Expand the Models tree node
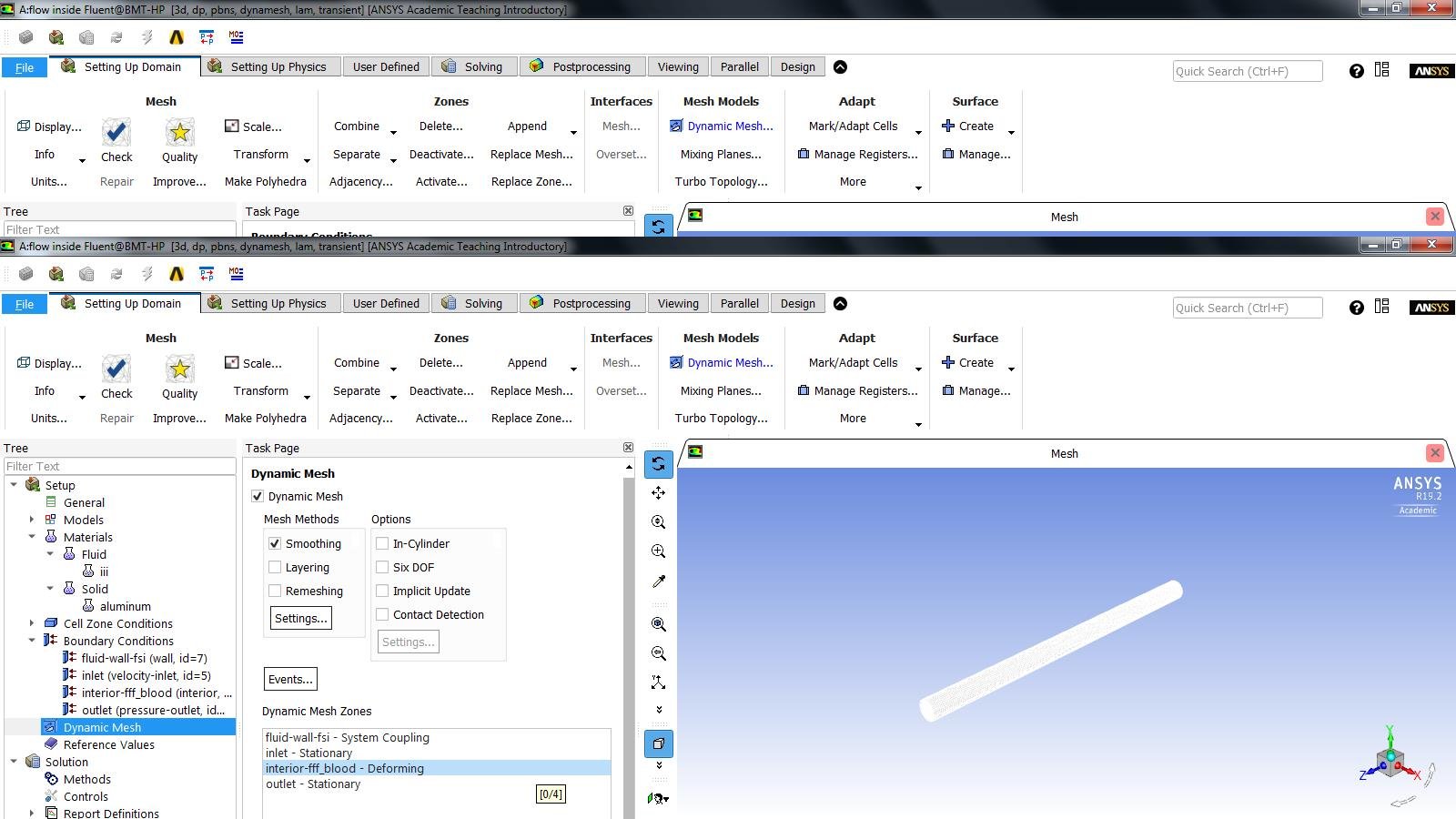The image size is (1456, 819). [32, 519]
